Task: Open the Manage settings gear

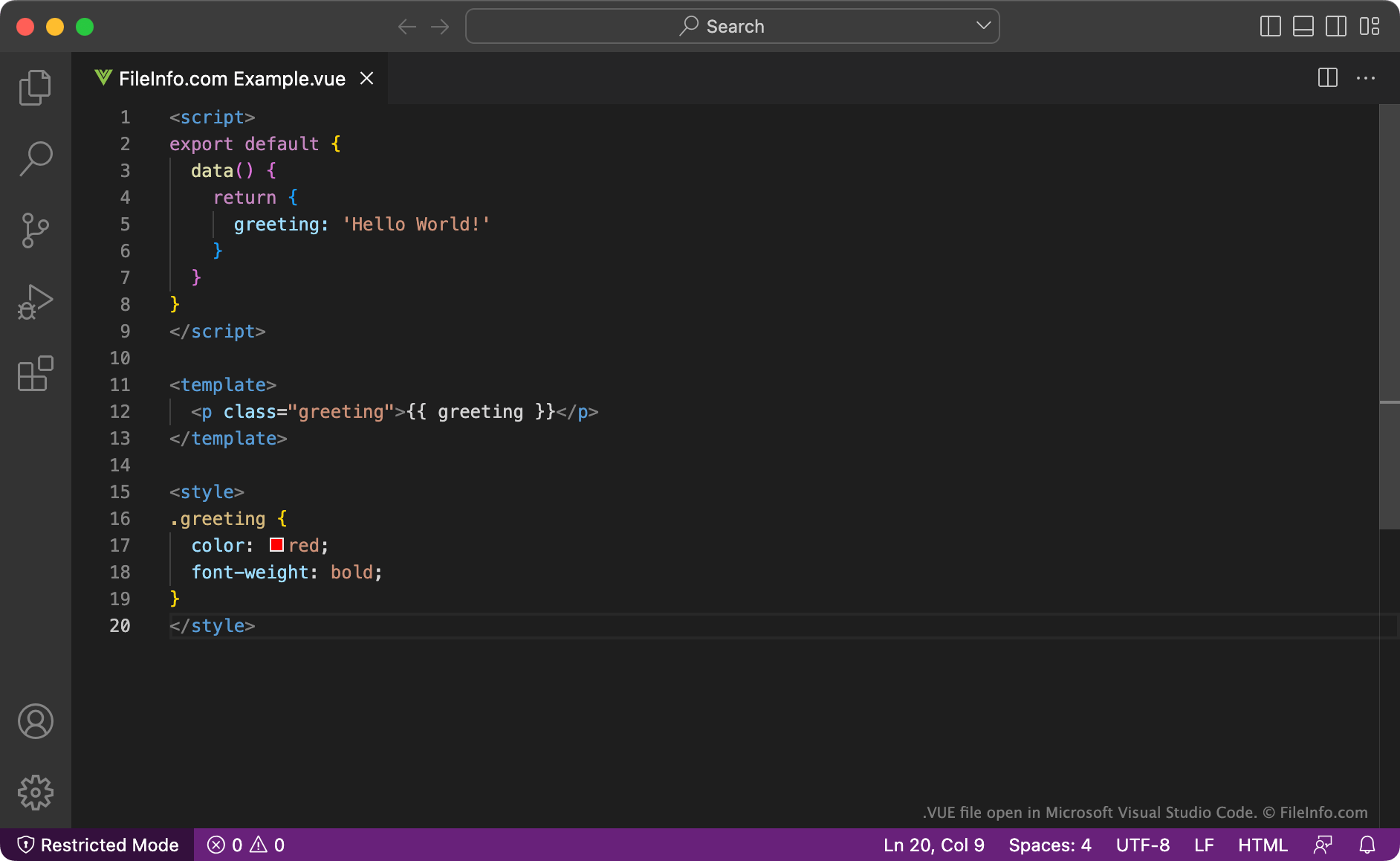Action: click(x=35, y=792)
